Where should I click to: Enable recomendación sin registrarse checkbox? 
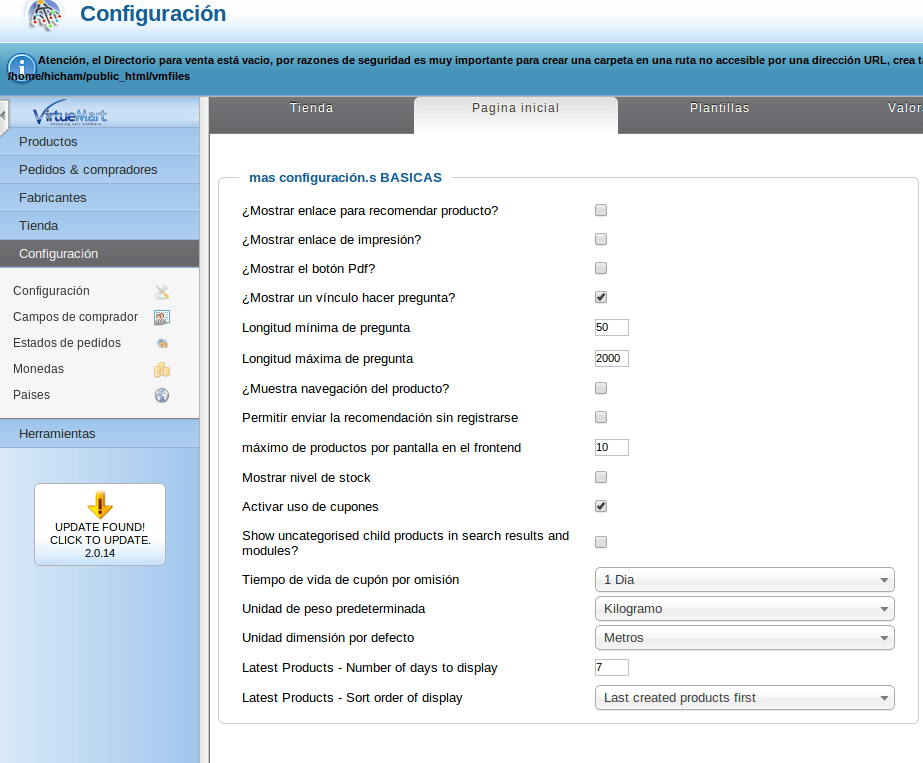click(x=600, y=417)
